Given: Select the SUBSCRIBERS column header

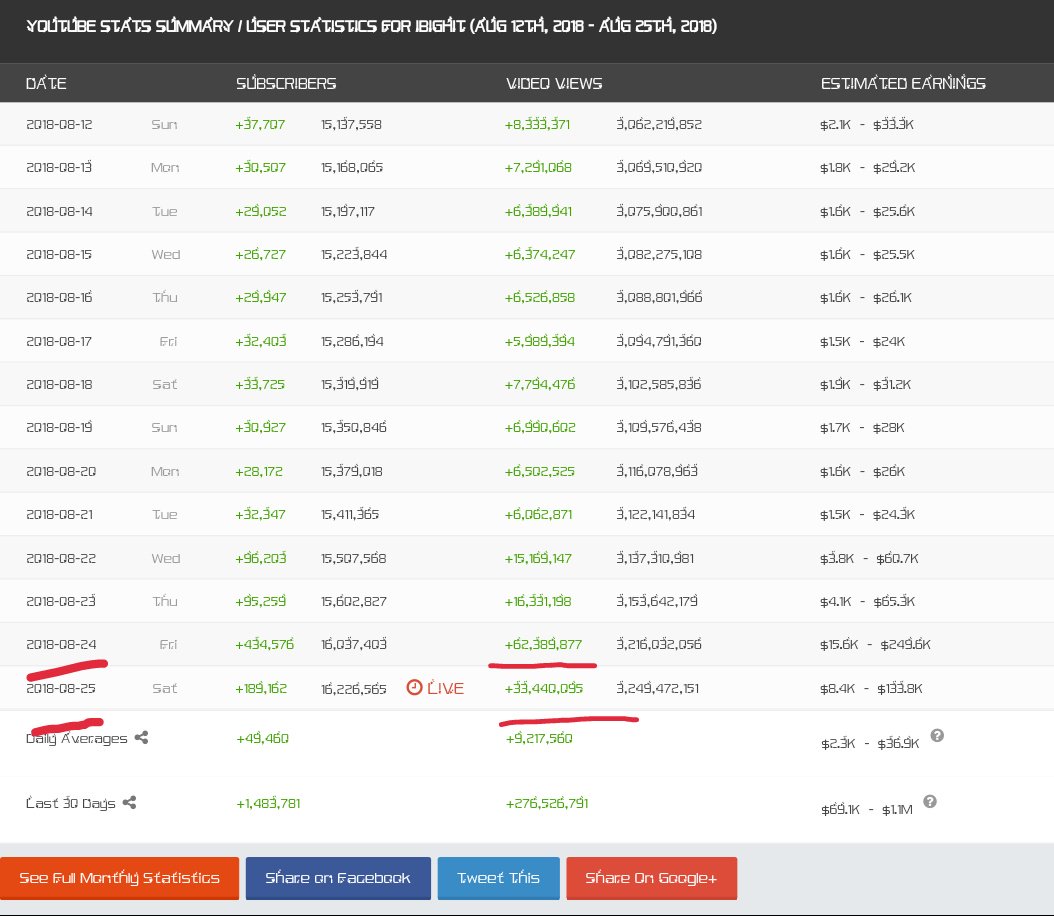Looking at the screenshot, I should tap(286, 83).
